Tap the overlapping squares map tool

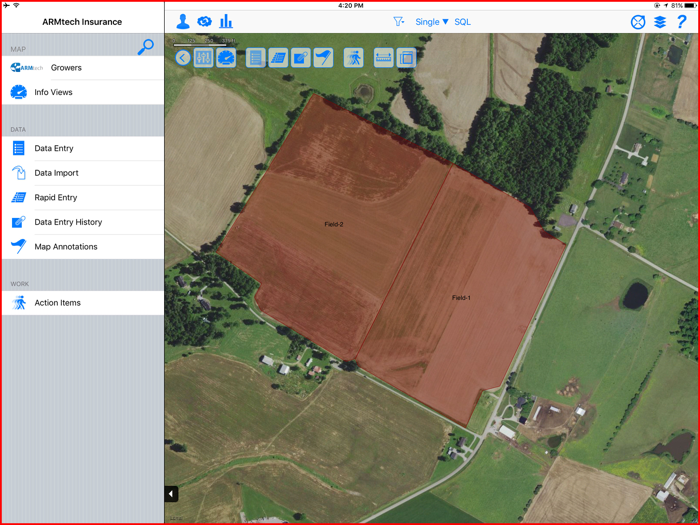406,58
